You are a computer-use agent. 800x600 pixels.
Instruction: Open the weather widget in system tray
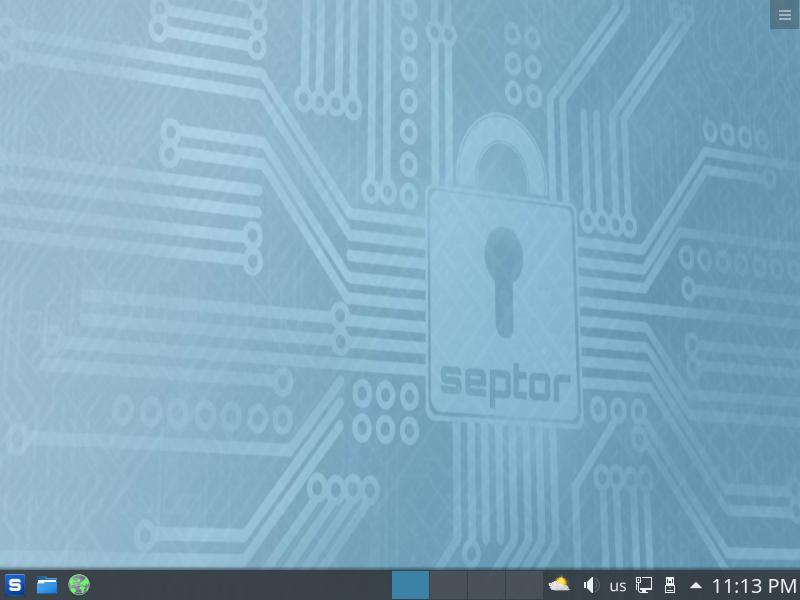coord(559,585)
